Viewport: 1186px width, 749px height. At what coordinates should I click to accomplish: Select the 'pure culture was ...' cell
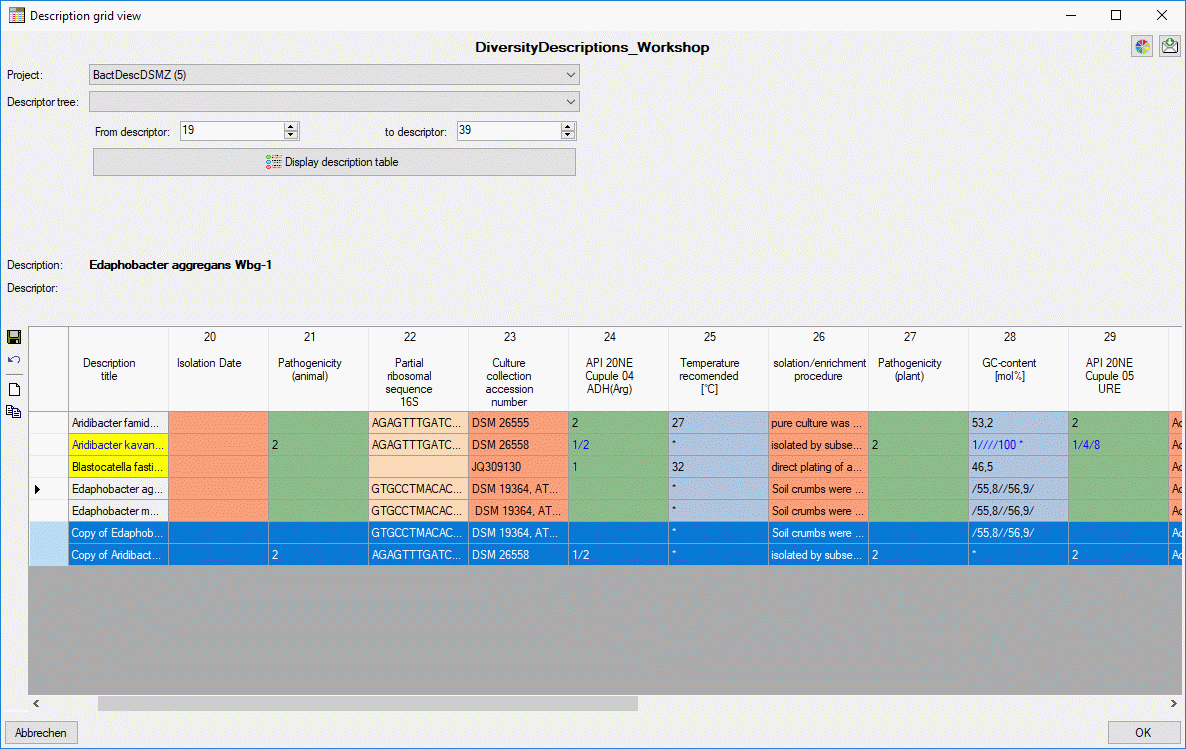coord(818,423)
